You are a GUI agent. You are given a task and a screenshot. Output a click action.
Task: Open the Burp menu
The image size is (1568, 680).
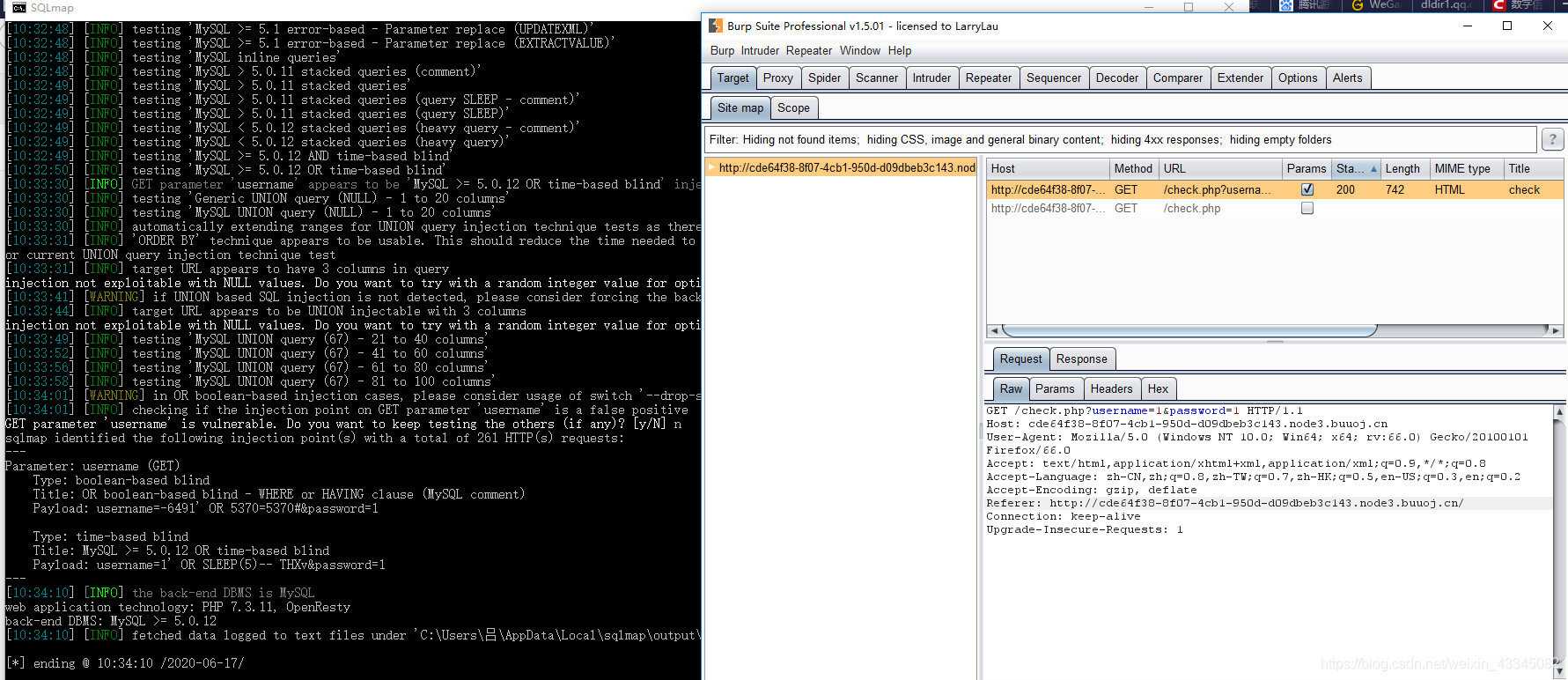(722, 50)
